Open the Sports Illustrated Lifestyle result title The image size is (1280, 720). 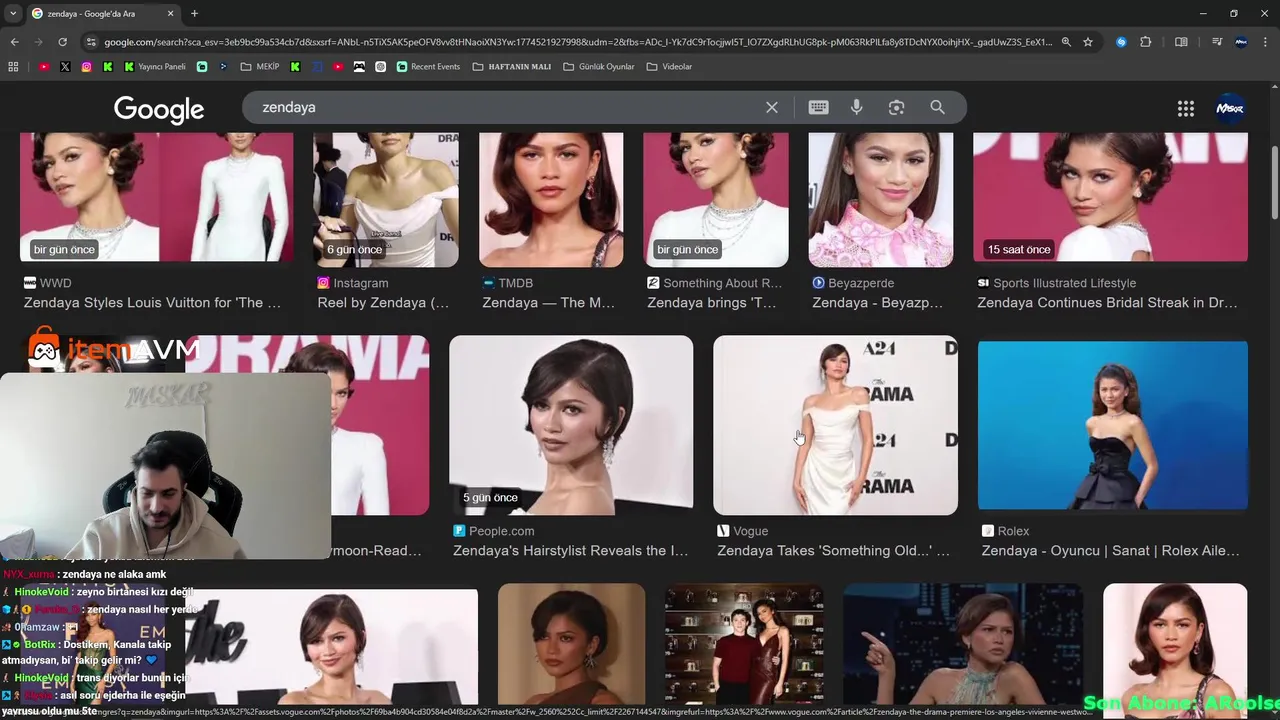pyautogui.click(x=1107, y=302)
